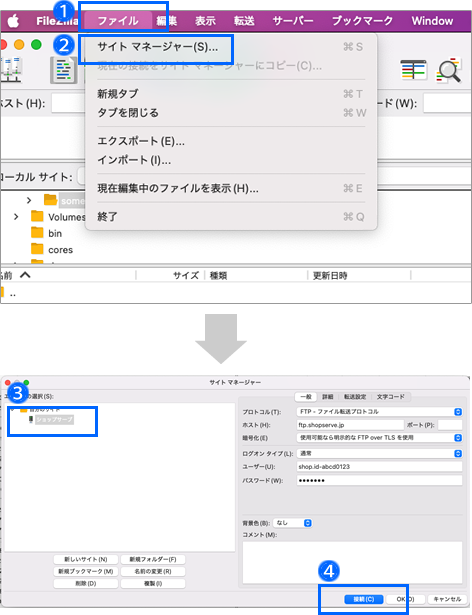Switch to the 転送設定 tab
Image resolution: width=472 pixels, height=615 pixels.
point(355,397)
